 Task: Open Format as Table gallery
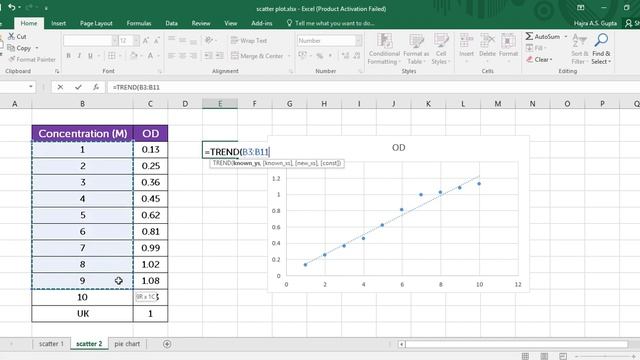coord(416,49)
